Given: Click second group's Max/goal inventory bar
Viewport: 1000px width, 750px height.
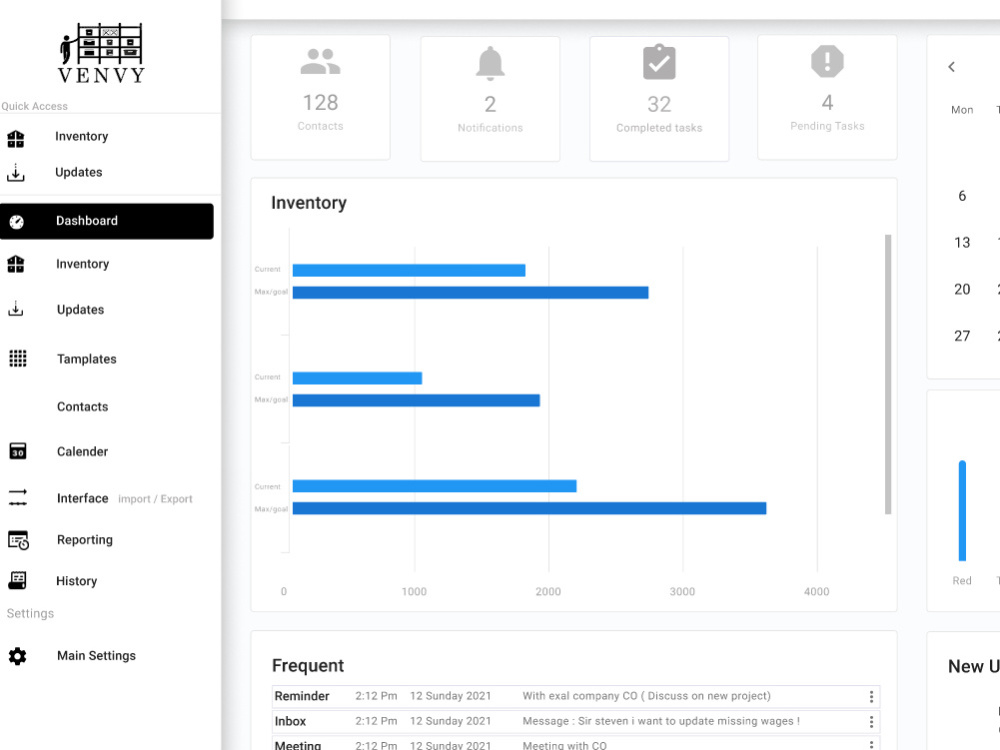Looking at the screenshot, I should [416, 401].
